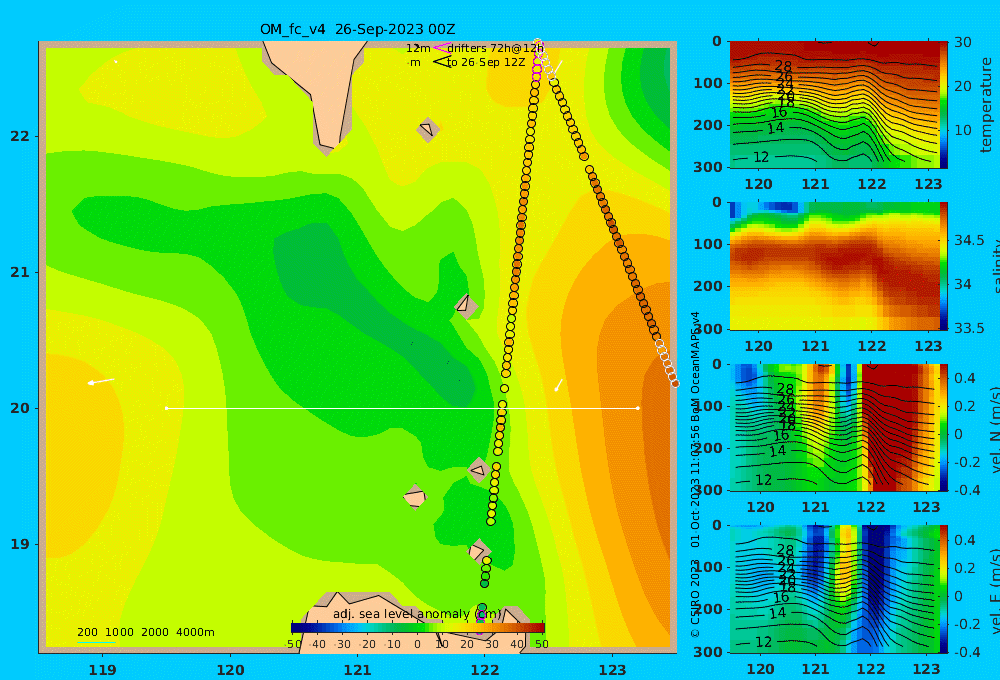Click the '200 1000 2000 4000m' depth legend
This screenshot has height=680, width=1000.
(x=145, y=632)
